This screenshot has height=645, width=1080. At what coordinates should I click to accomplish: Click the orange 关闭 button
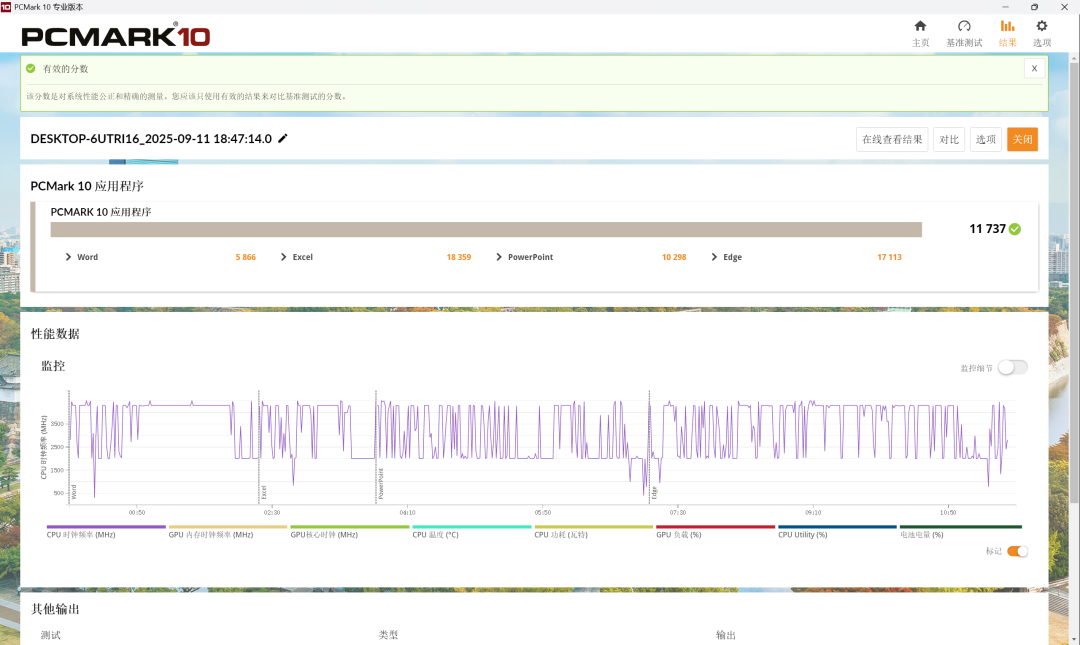(1022, 139)
